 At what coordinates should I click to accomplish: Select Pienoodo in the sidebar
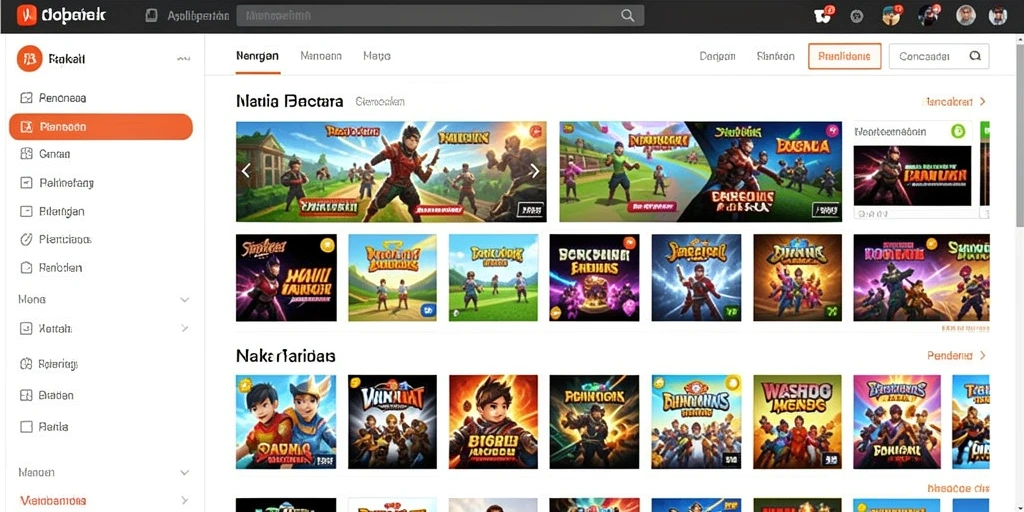(x=101, y=127)
